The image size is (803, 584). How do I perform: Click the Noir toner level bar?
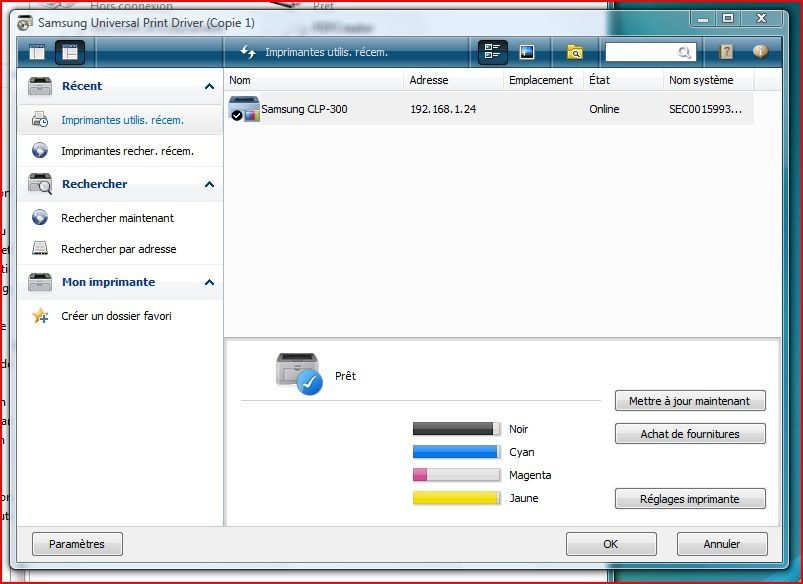click(x=456, y=429)
